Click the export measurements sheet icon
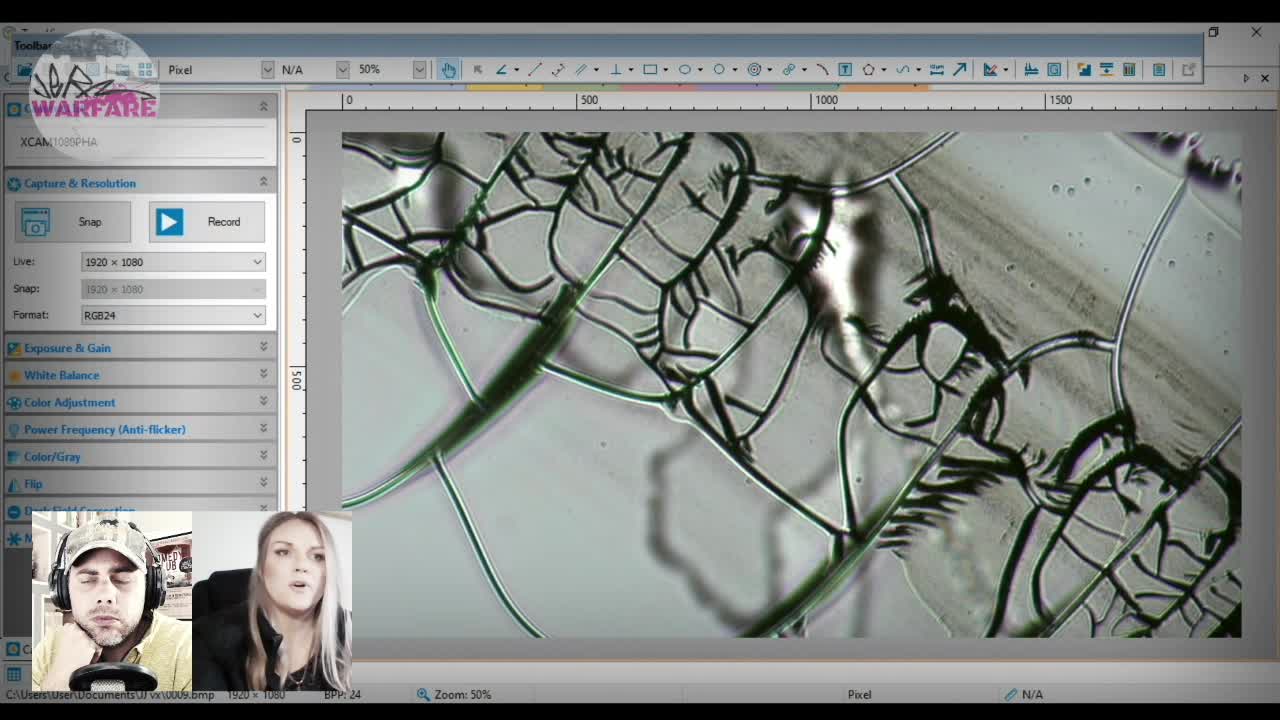Viewport: 1280px width, 720px height. pos(1159,69)
